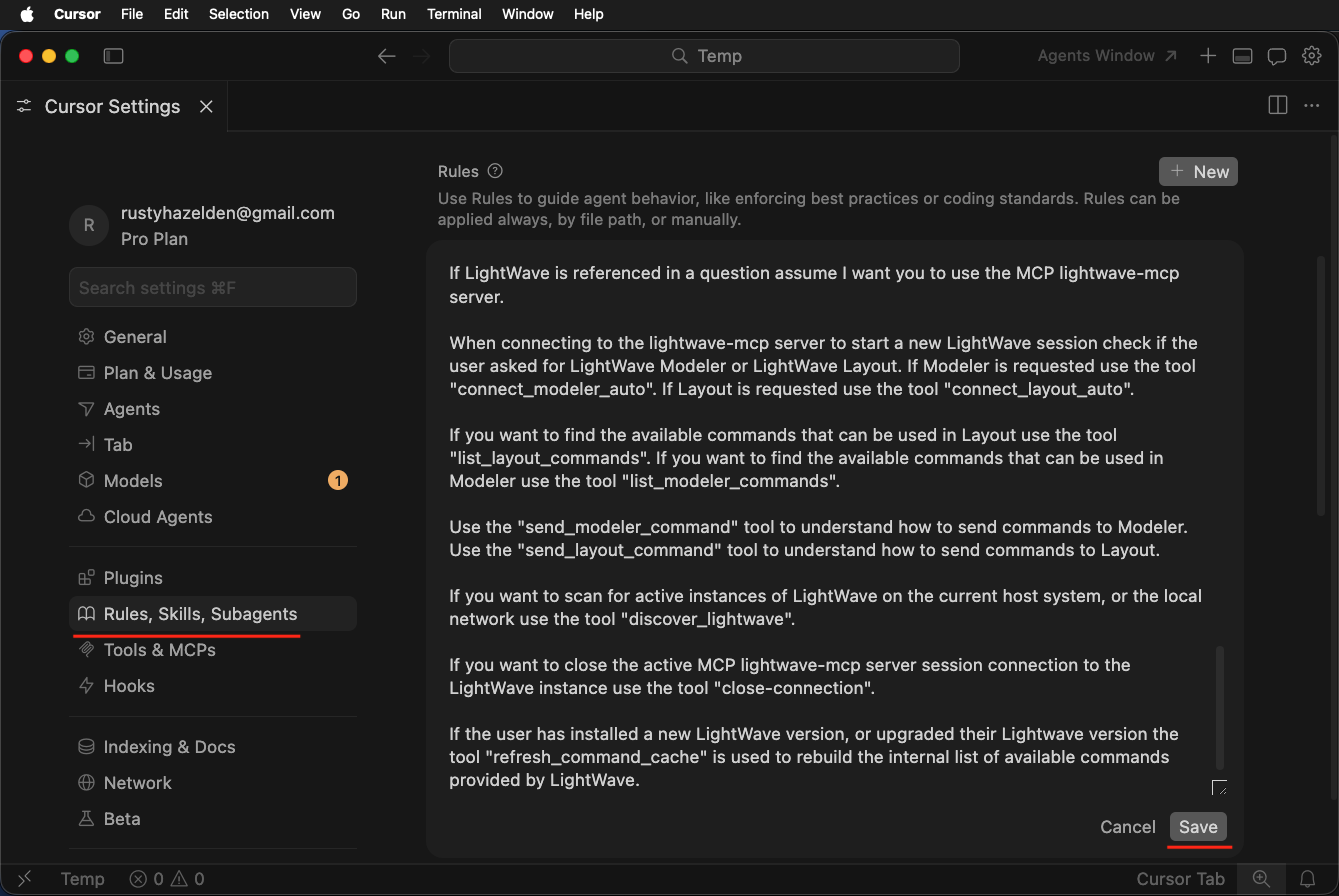The image size is (1339, 896).
Task: Open the errors and warnings indicator
Action: [167, 879]
